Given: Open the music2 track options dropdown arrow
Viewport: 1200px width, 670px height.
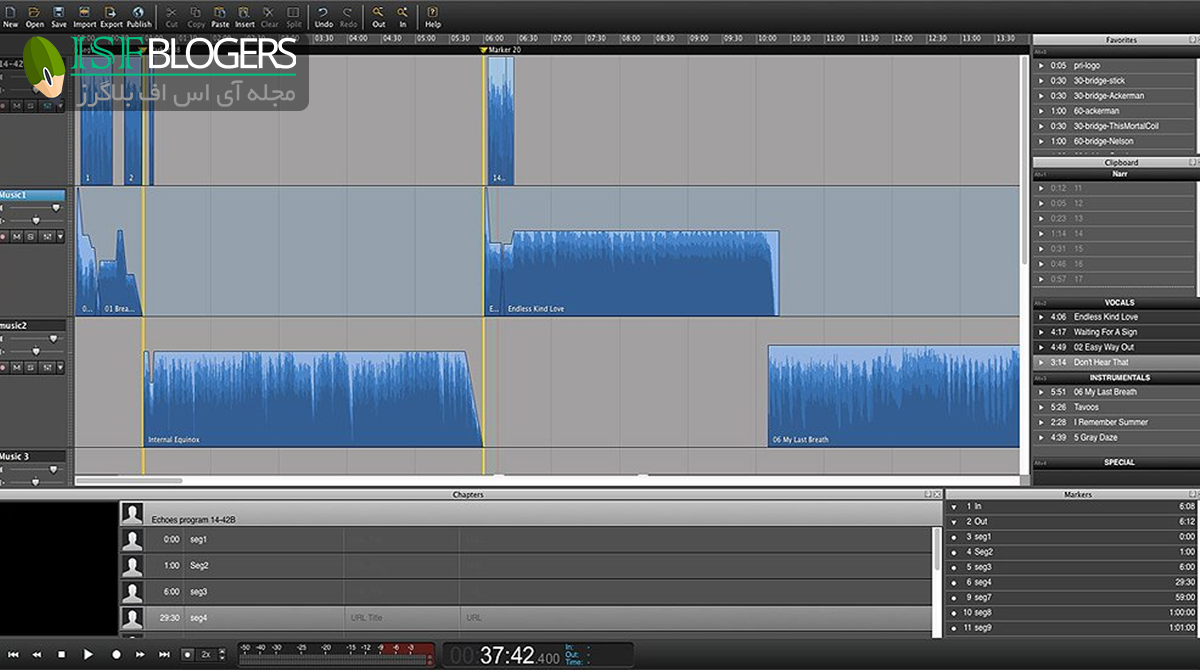Looking at the screenshot, I should (59, 367).
